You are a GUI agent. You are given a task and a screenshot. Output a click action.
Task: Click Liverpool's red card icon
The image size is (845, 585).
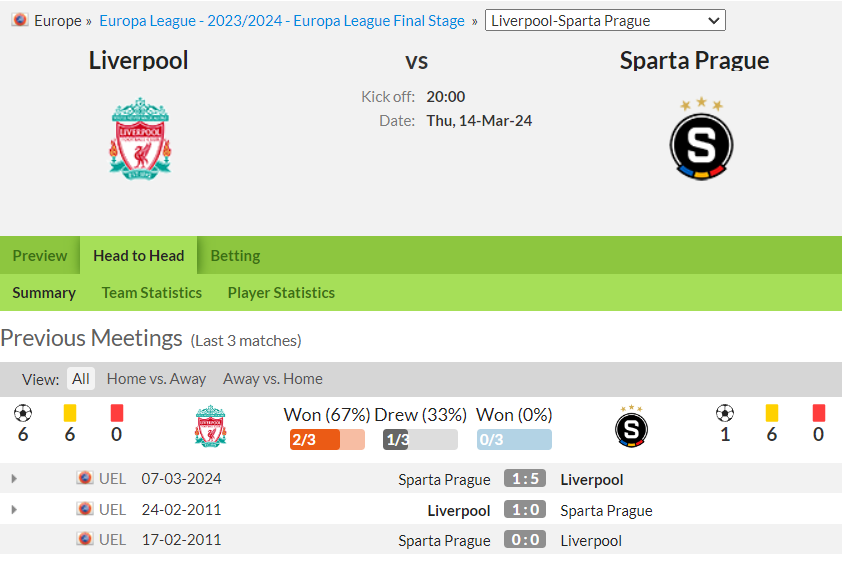(x=117, y=413)
